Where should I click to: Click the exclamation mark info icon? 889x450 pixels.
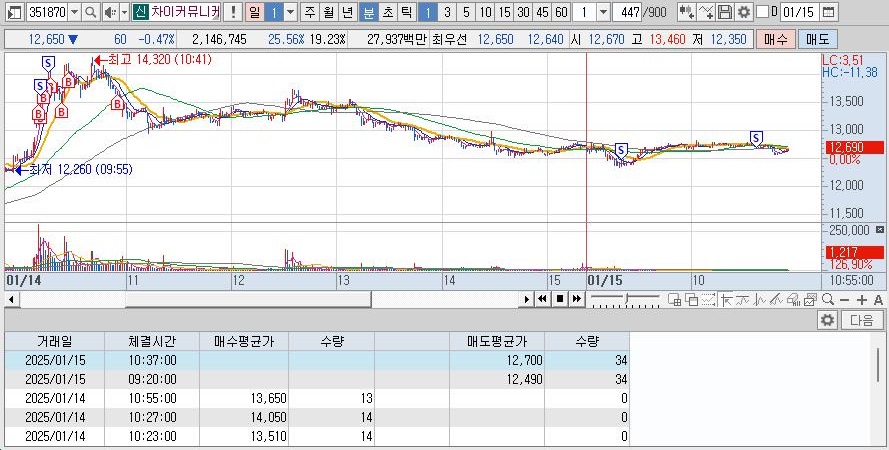(x=232, y=12)
